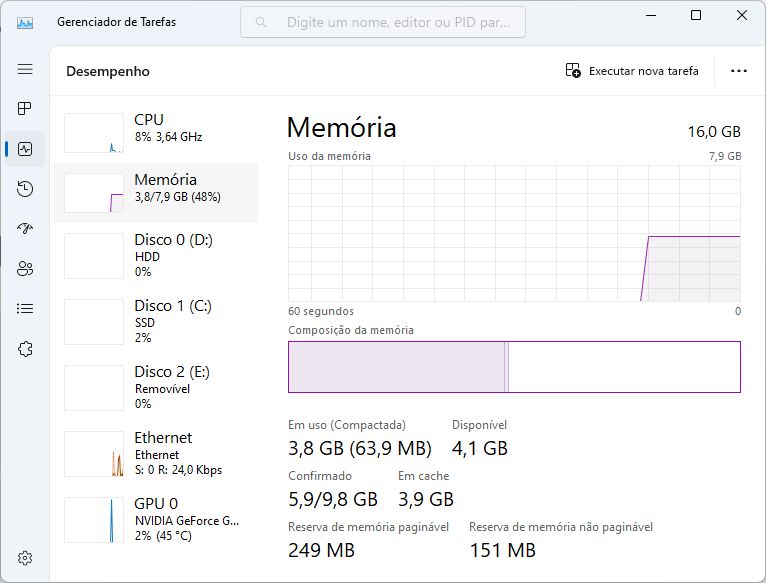Open the Services puzzle icon
Screen dimensions: 766x583
[25, 349]
